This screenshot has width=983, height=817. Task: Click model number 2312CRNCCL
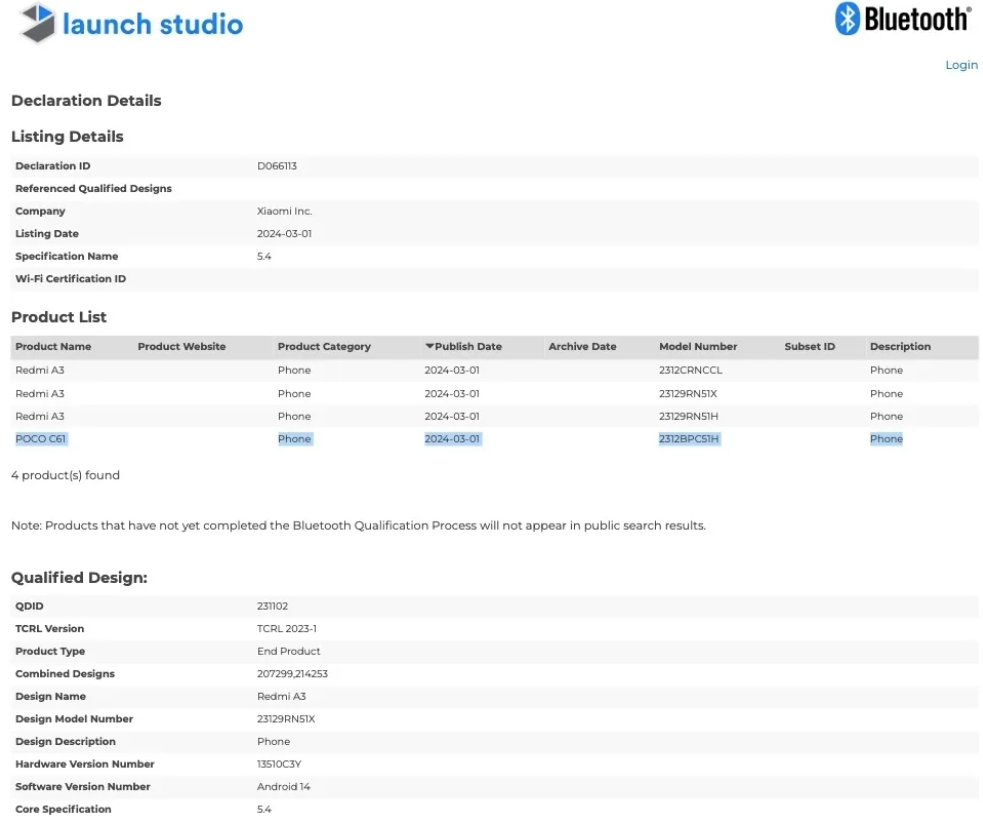pyautogui.click(x=690, y=370)
